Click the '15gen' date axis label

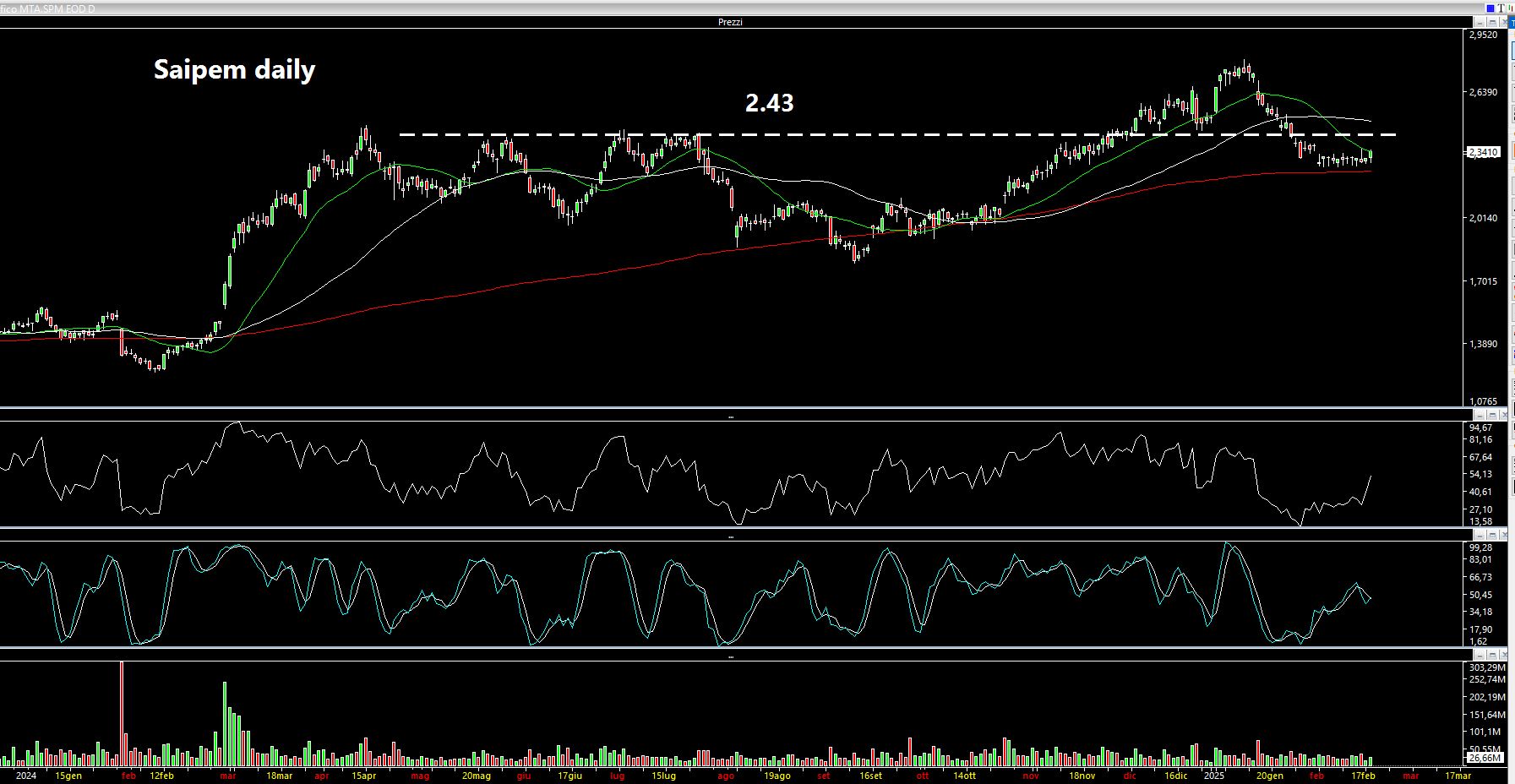tap(68, 776)
